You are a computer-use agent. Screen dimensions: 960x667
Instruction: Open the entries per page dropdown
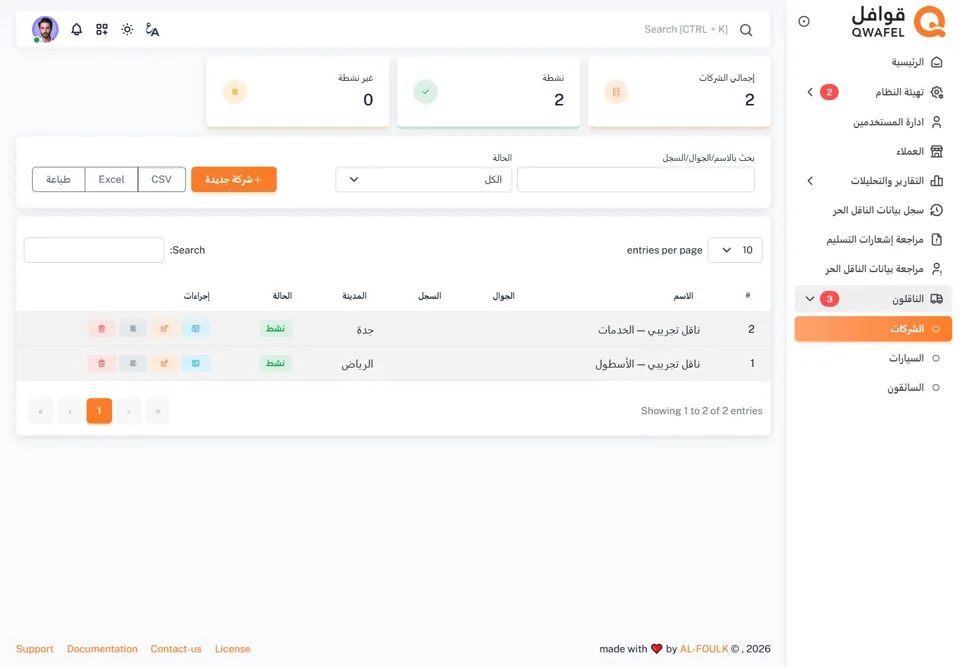pos(735,250)
